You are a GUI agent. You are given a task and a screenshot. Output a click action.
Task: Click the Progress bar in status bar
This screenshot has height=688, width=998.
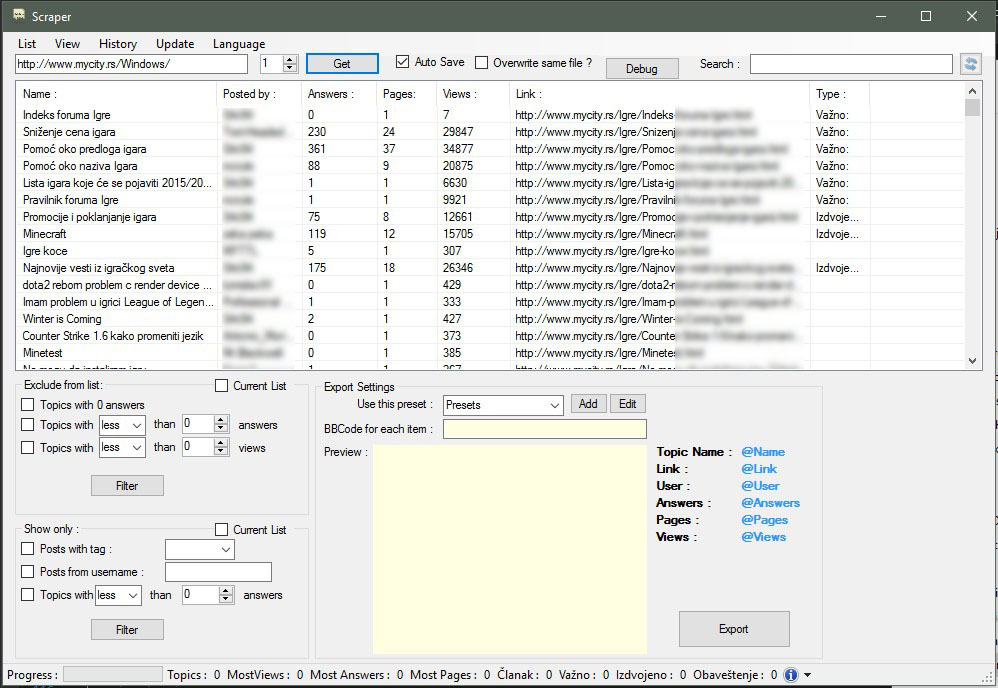point(112,675)
